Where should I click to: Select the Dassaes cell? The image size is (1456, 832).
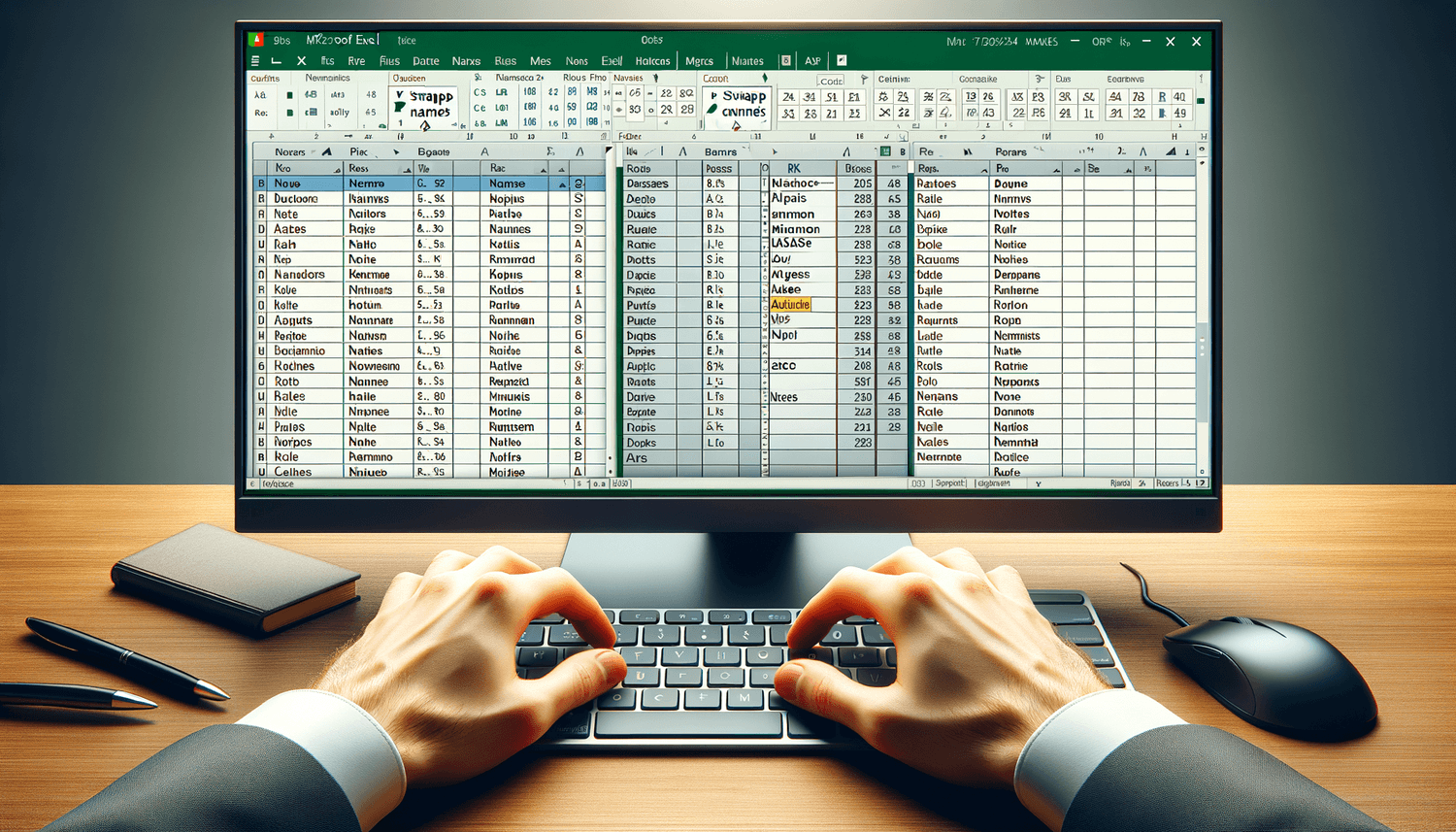pos(647,183)
